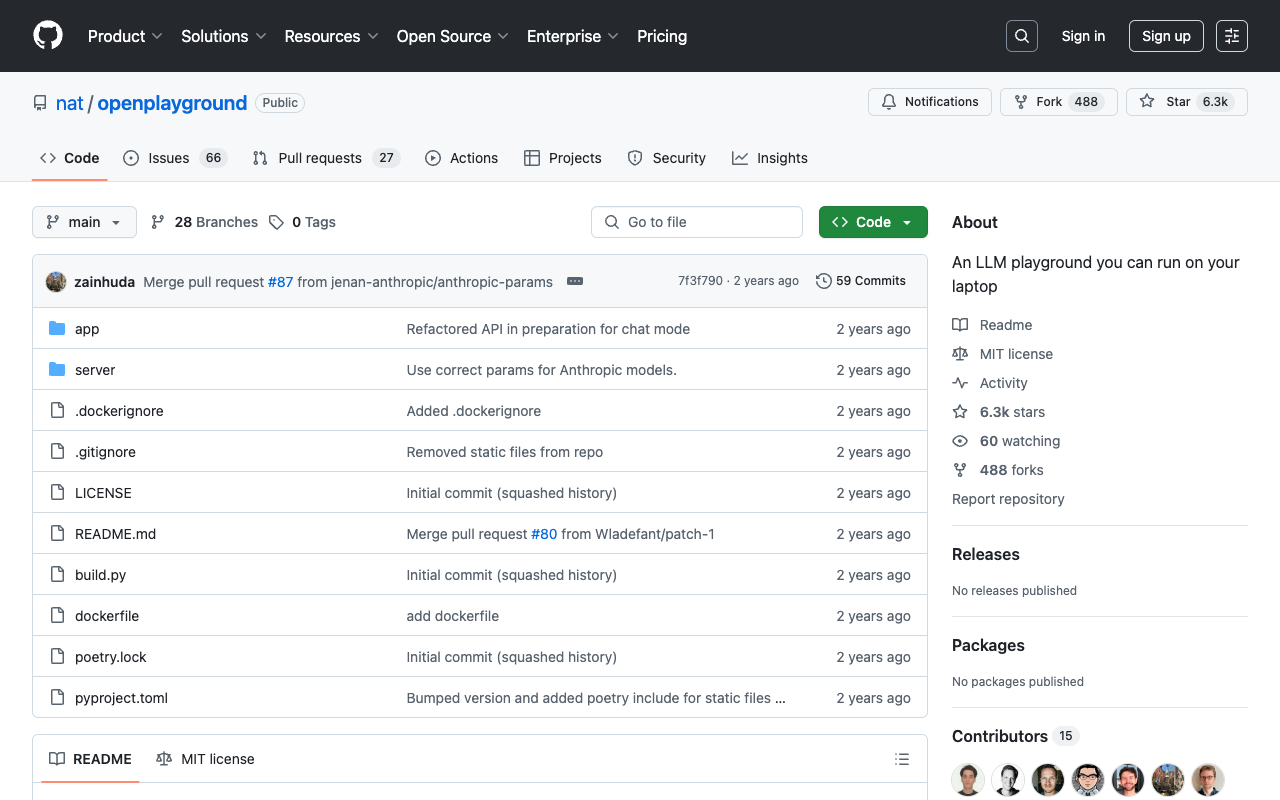Click the branch icon beside 28 Branches
The height and width of the screenshot is (800, 1280).
point(158,222)
